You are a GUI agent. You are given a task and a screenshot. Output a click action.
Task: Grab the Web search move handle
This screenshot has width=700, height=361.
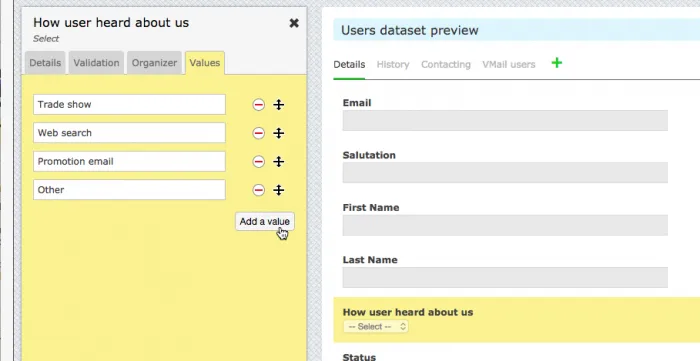pos(279,133)
